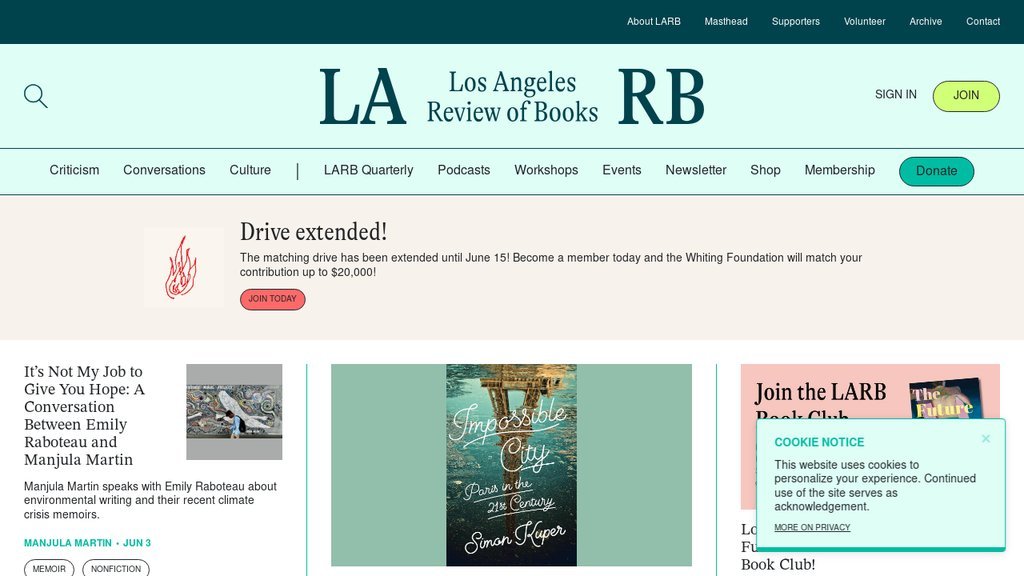Image resolution: width=1024 pixels, height=576 pixels.
Task: Click SIGN IN
Action: pos(895,95)
